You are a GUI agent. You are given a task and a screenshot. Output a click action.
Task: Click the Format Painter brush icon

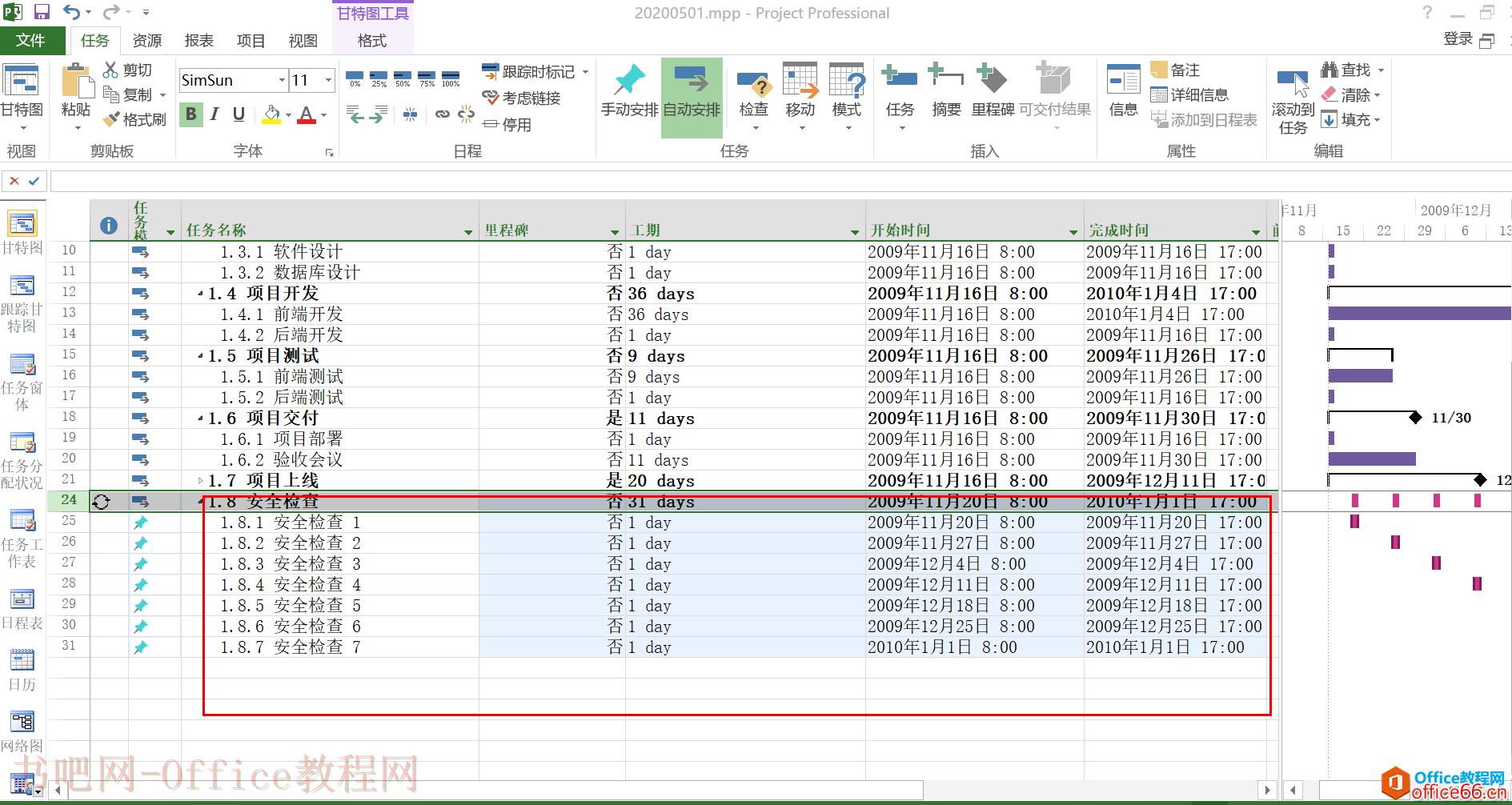click(111, 119)
